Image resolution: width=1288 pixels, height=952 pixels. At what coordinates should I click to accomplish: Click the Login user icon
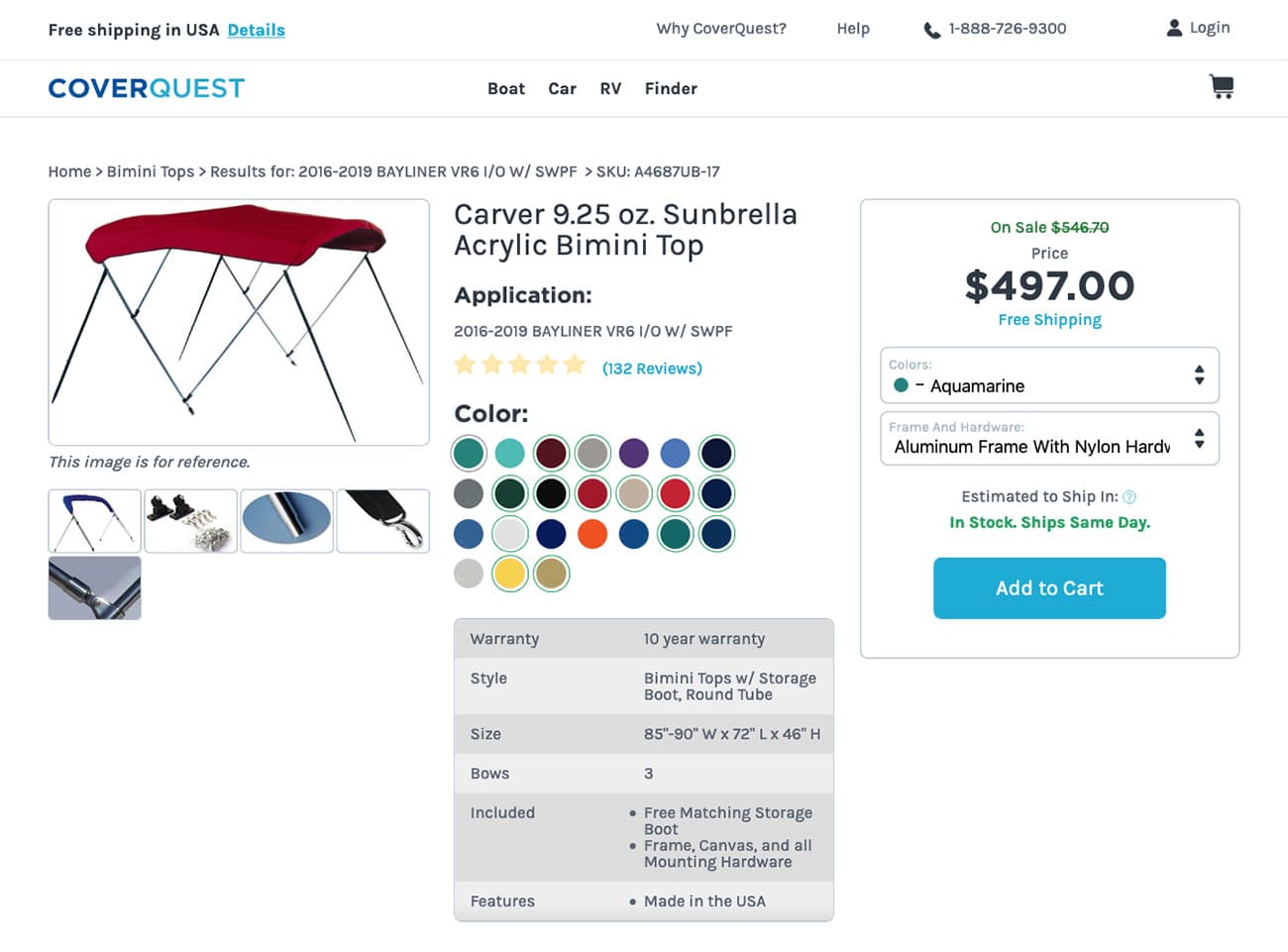tap(1174, 28)
